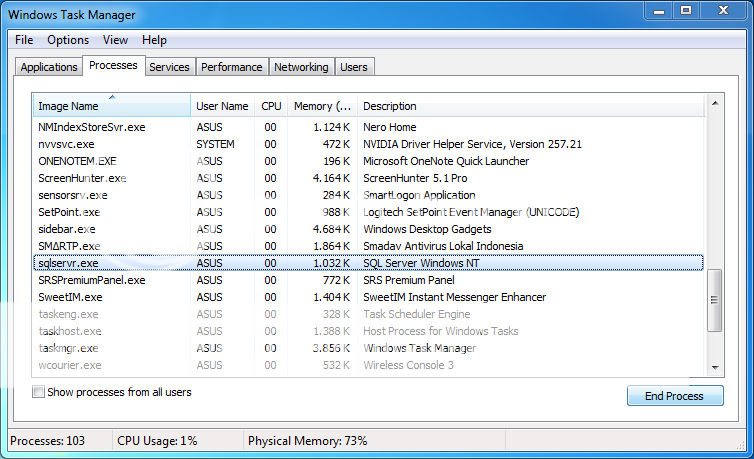The image size is (754, 459).
Task: Click the scrollbar down arrow
Action: pos(715,368)
